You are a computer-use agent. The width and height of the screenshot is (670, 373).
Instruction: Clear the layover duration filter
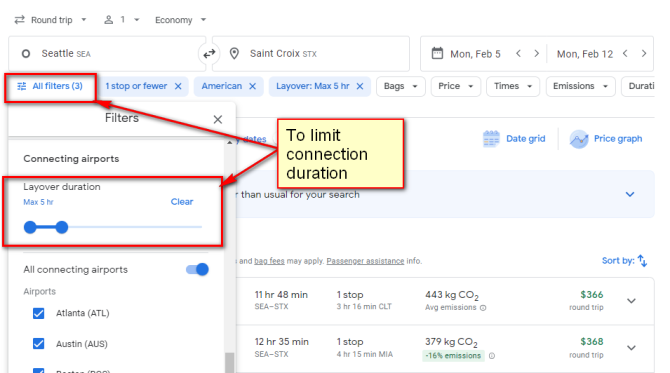click(x=182, y=202)
